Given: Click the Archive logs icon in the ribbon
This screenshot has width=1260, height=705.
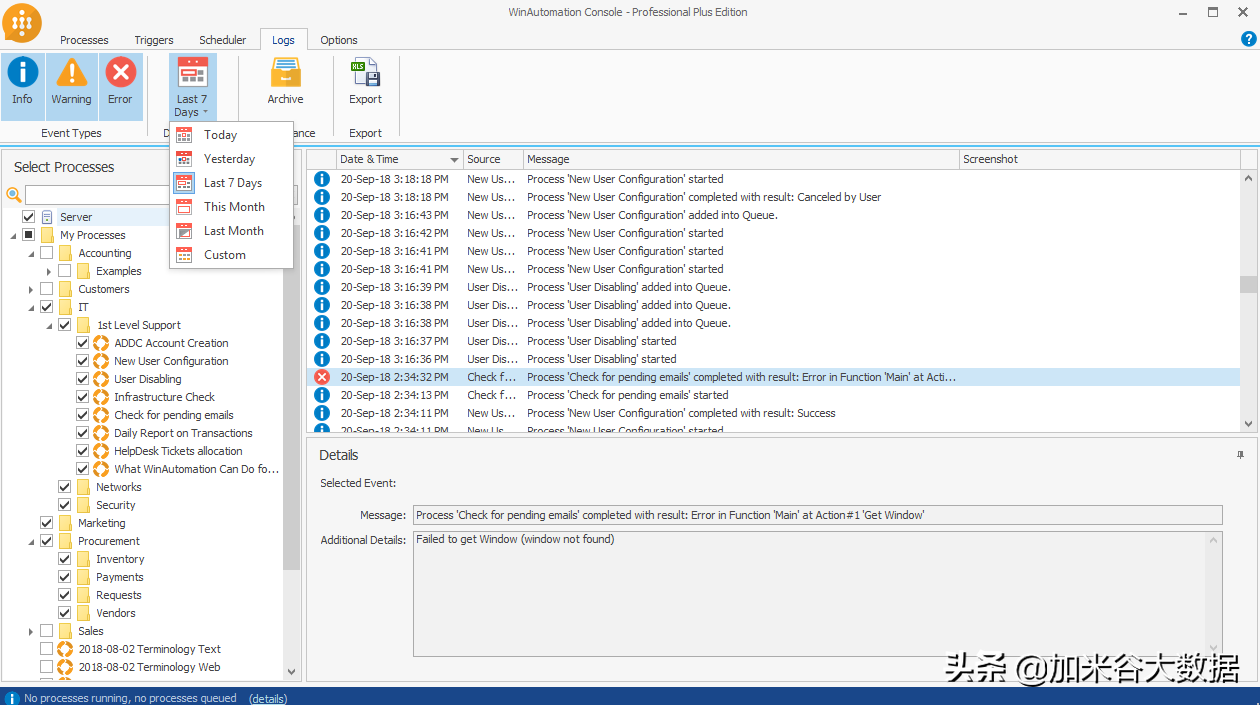Looking at the screenshot, I should [285, 73].
